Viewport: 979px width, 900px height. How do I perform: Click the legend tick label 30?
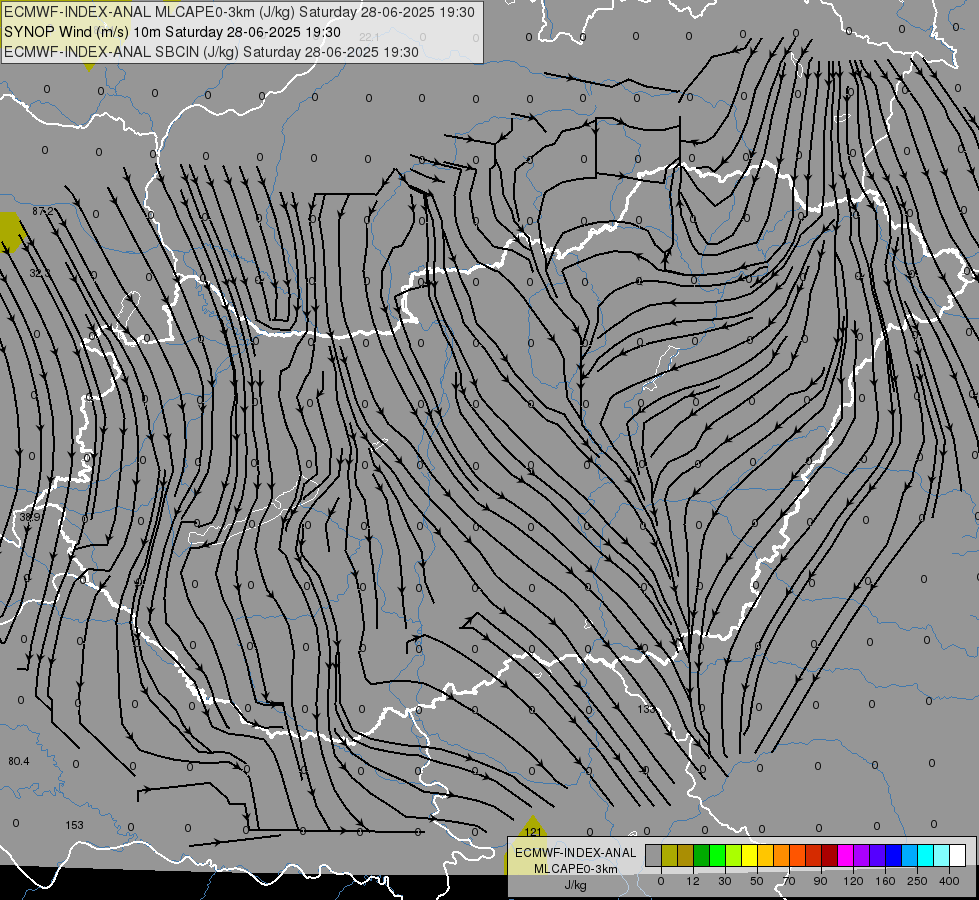tap(725, 881)
